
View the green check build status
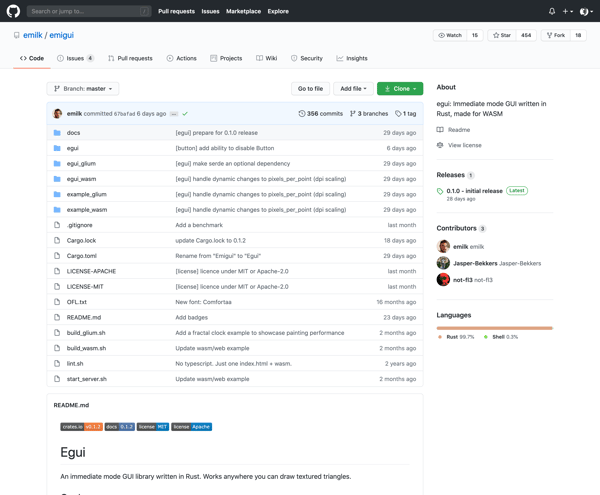click(x=185, y=114)
